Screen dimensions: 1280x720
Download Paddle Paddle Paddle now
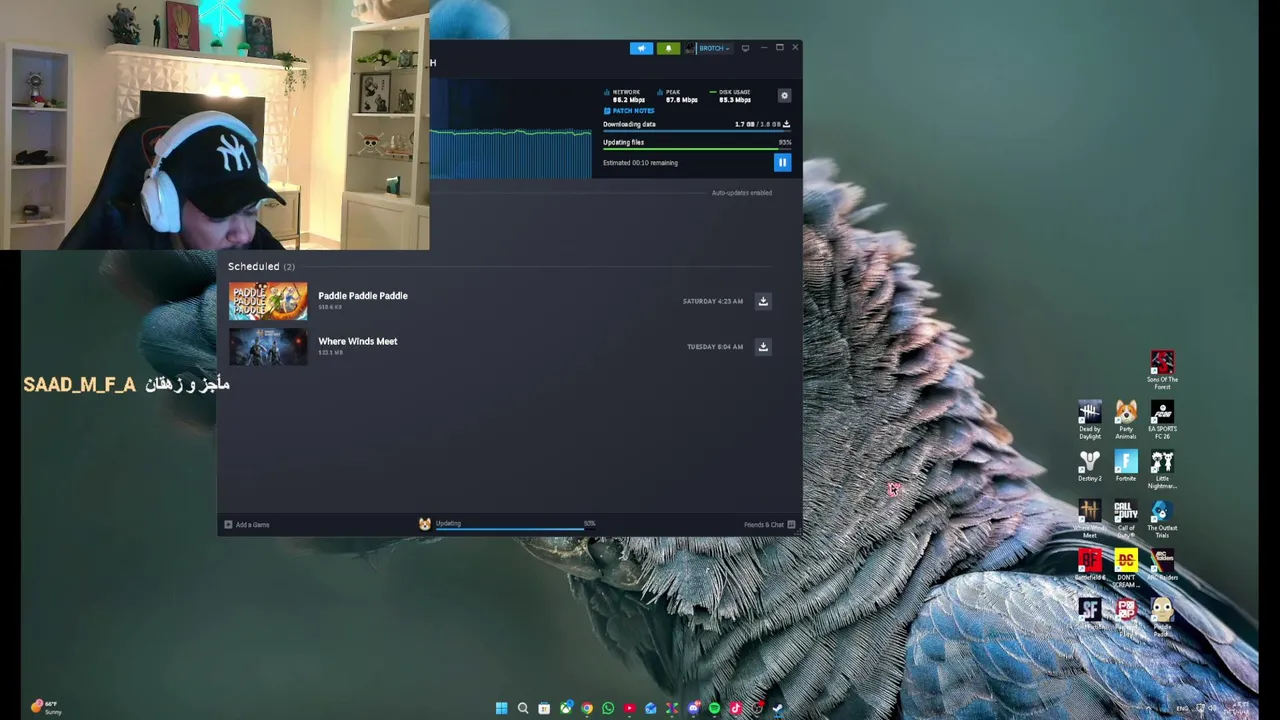[763, 301]
